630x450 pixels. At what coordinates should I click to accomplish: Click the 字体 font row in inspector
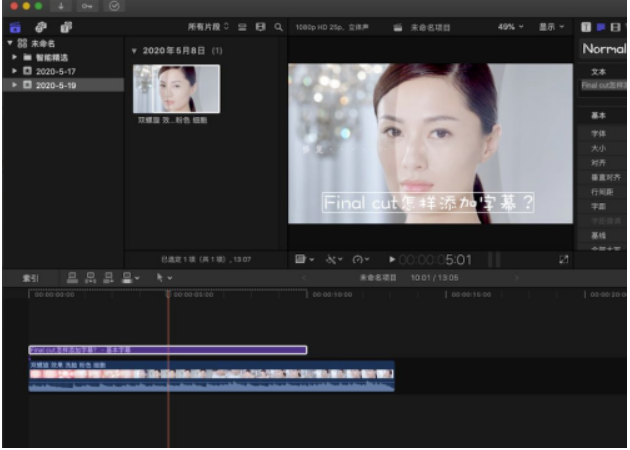602,133
